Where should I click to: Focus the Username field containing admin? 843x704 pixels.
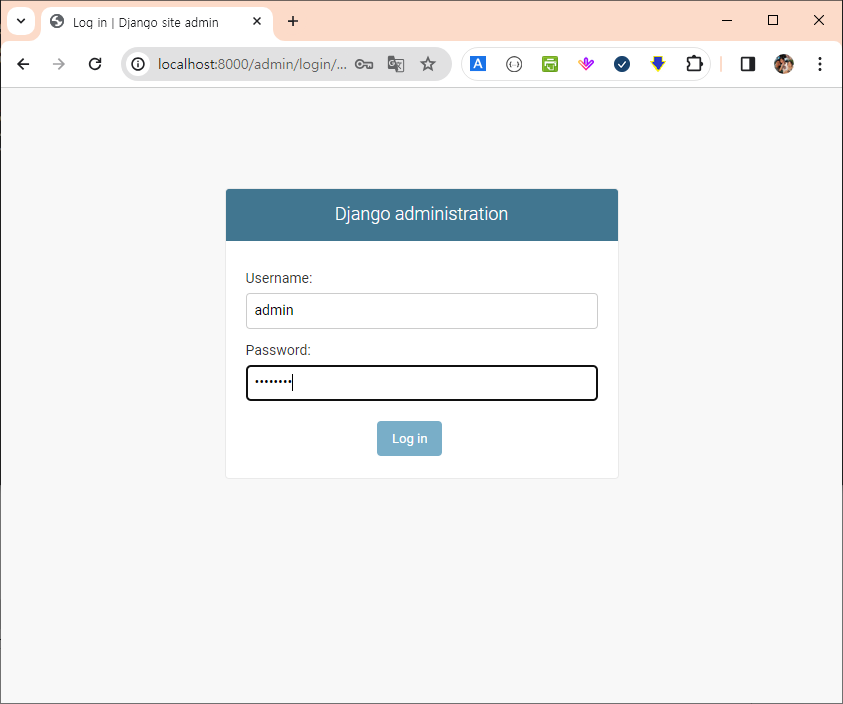(x=422, y=311)
